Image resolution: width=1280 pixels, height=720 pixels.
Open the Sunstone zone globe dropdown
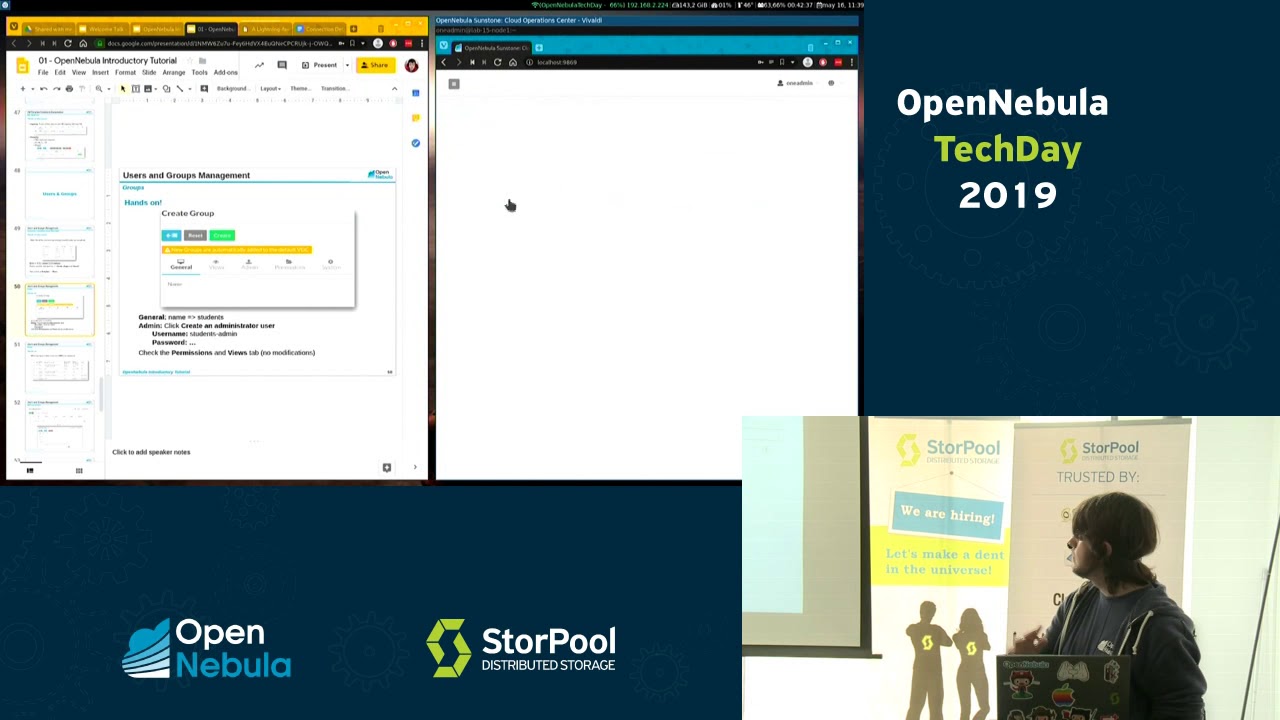click(x=831, y=83)
